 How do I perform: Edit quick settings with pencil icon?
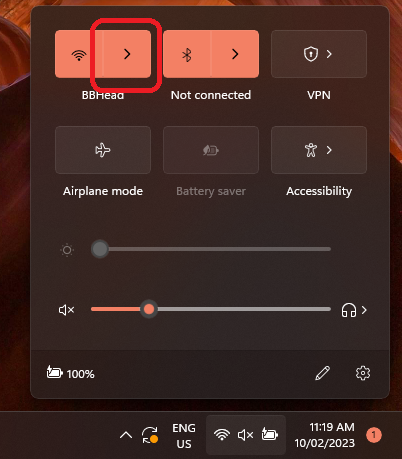[323, 373]
